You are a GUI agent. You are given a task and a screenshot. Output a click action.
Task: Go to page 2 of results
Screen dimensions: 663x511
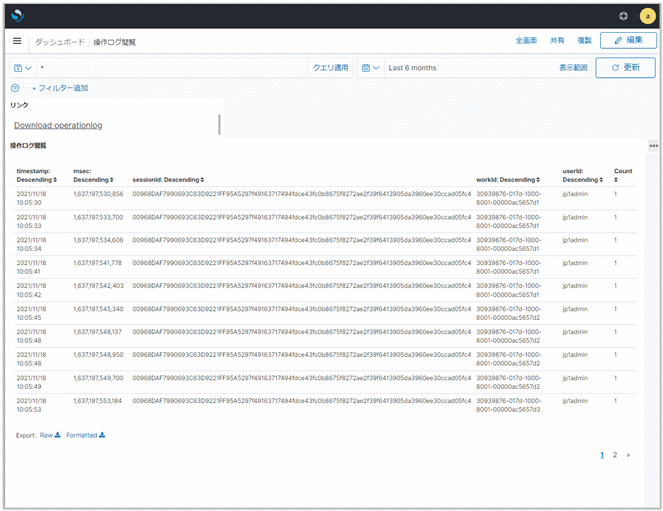click(615, 454)
